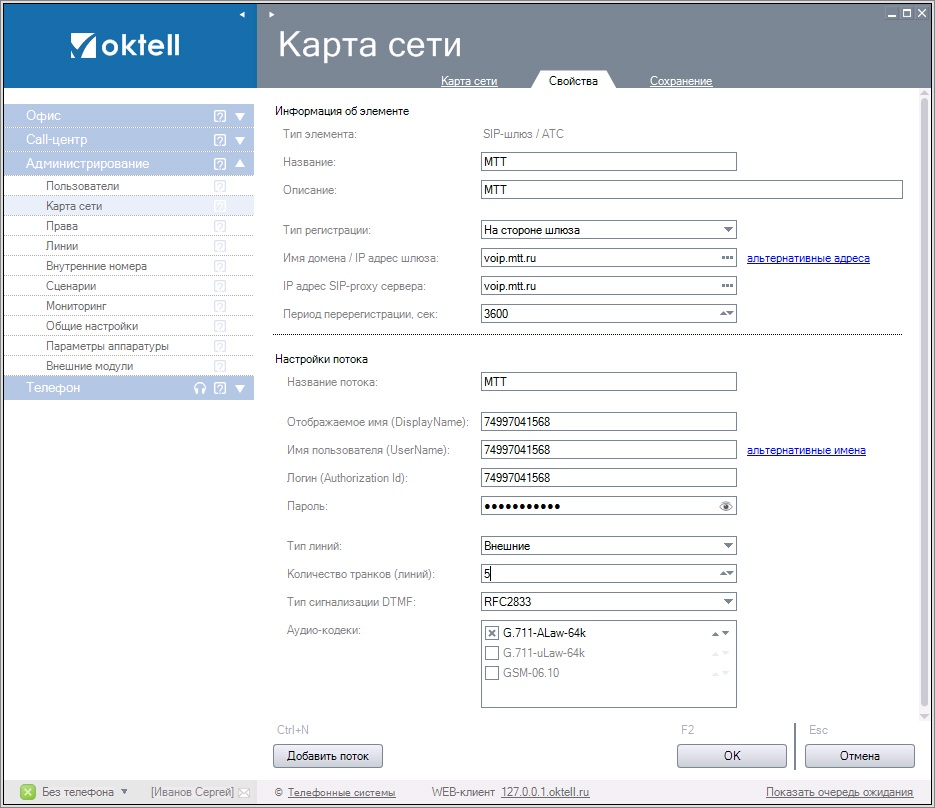Enable the GSM-06.10 codec checkbox
Viewport: 935px width, 808px height.
(491, 673)
